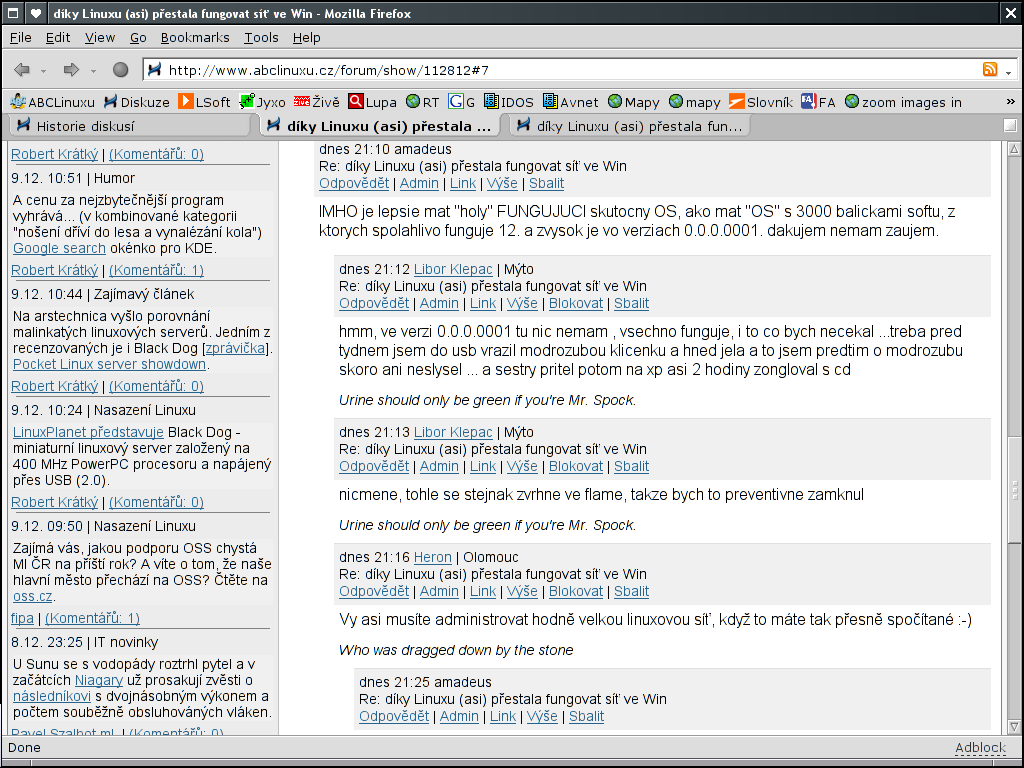Viewport: 1024px width, 768px height.
Task: Click inside the URL address field
Action: (560, 70)
